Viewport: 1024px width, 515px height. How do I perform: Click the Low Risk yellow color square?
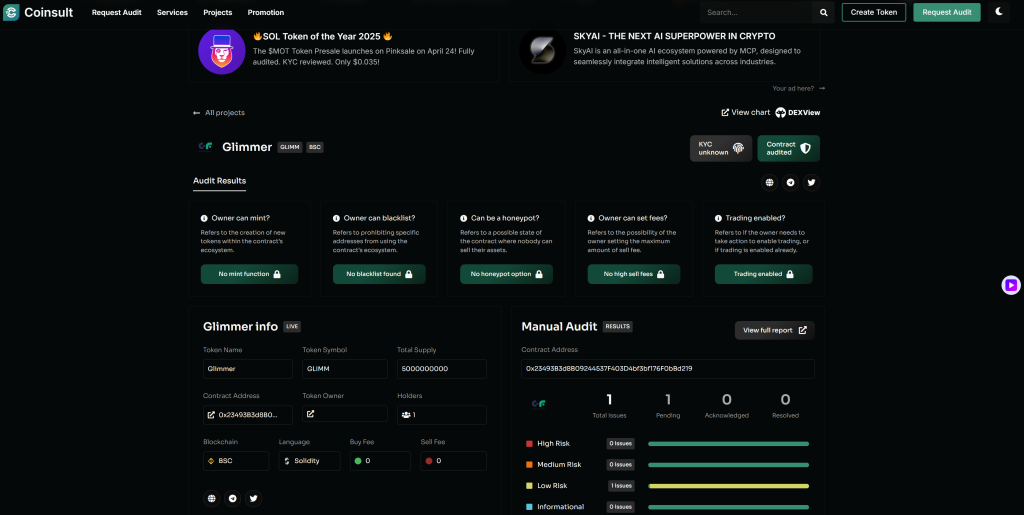pos(529,486)
